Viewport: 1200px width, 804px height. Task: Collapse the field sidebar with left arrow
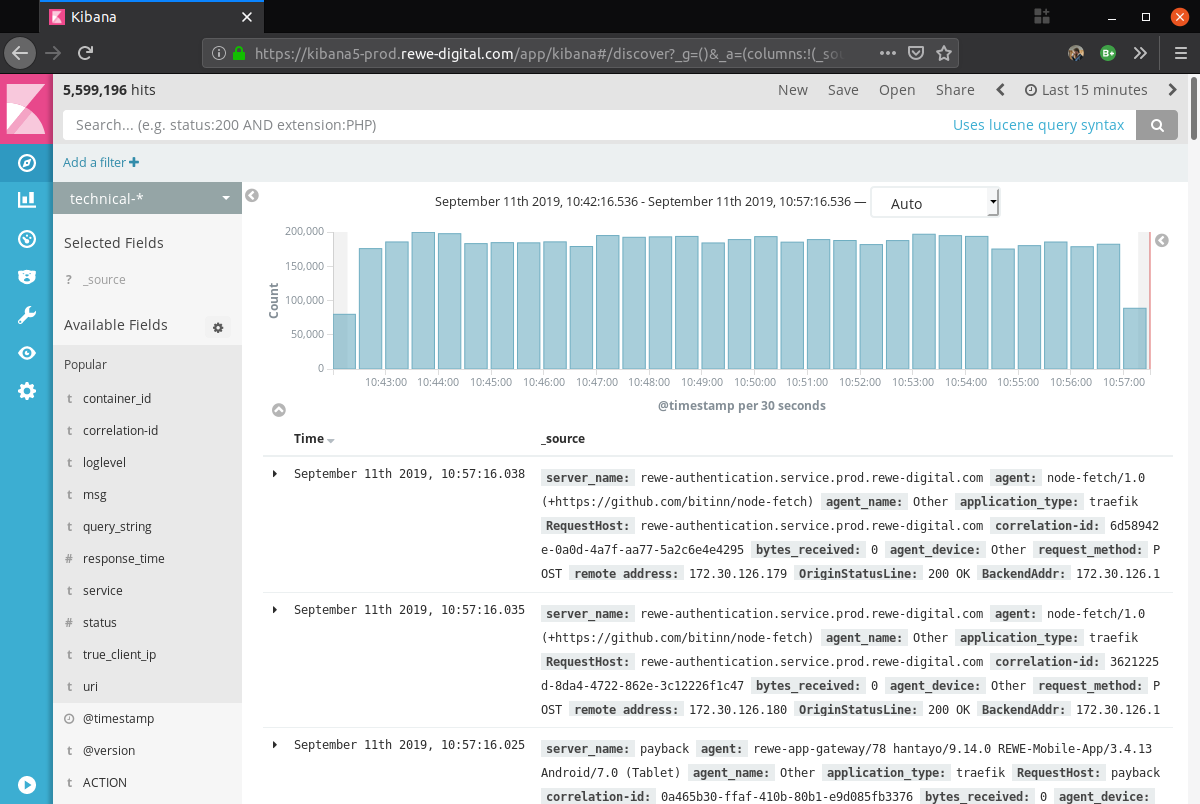click(x=252, y=196)
